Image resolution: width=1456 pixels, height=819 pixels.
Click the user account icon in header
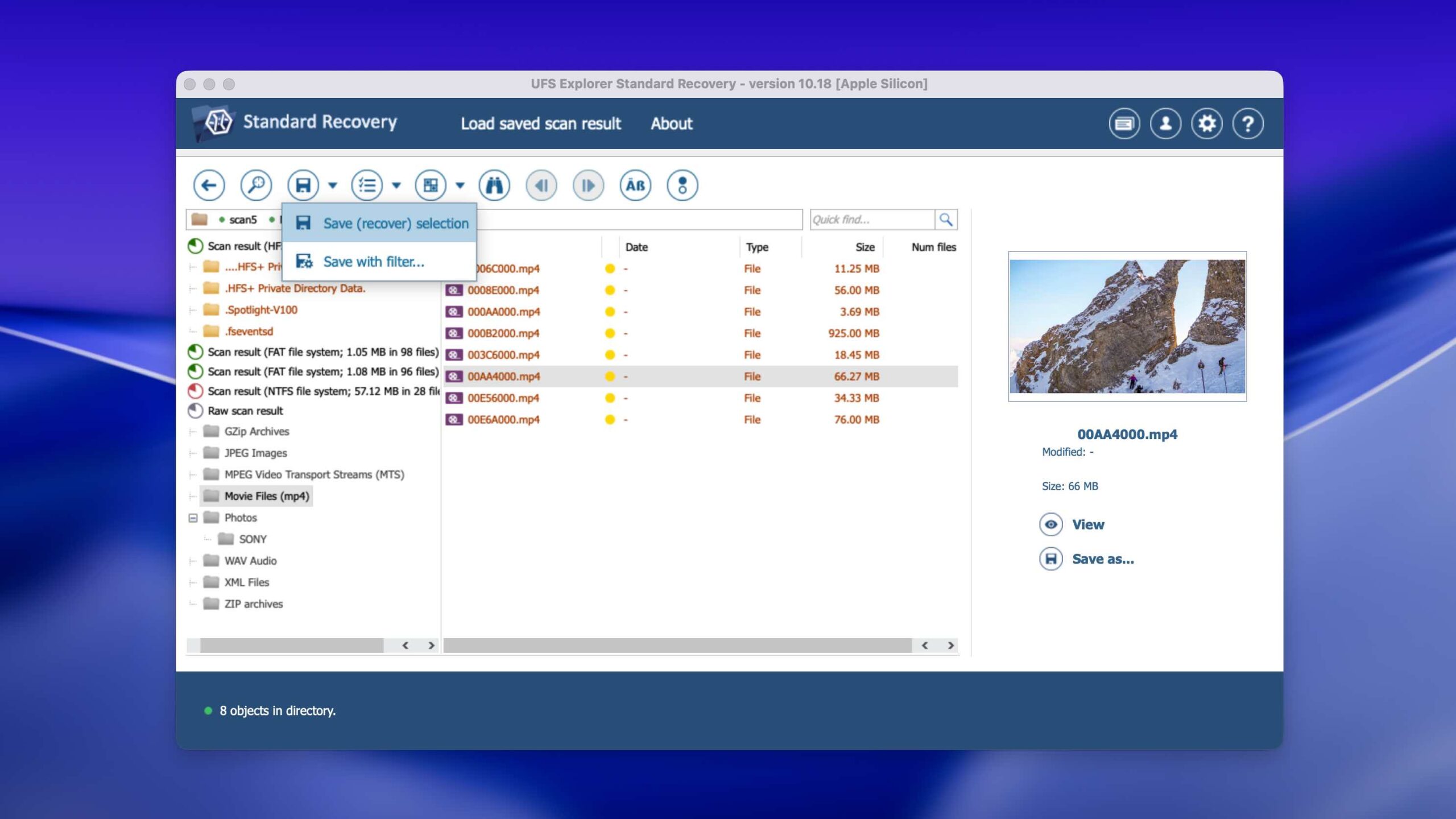click(1165, 123)
